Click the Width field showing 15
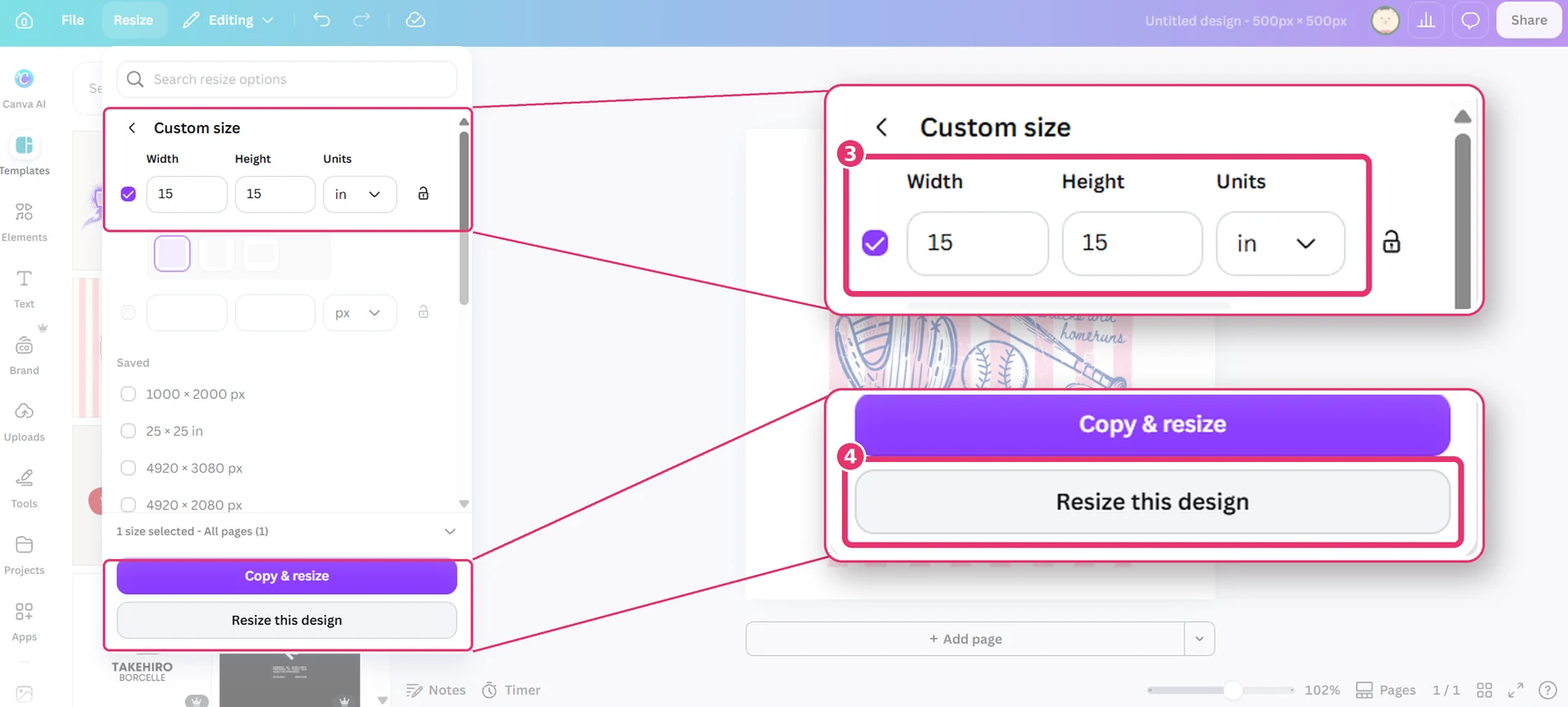 187,194
